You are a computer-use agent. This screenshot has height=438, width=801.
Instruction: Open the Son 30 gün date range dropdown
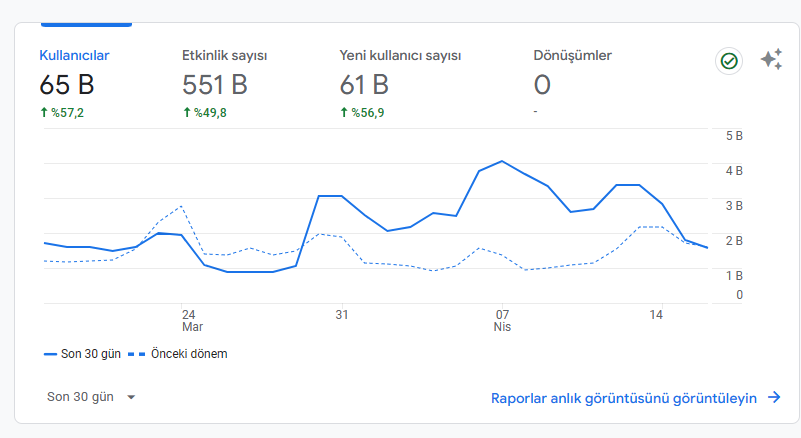point(91,397)
